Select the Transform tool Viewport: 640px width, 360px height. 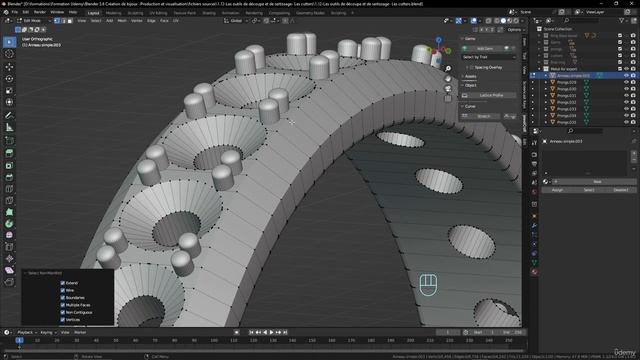[x=9, y=102]
